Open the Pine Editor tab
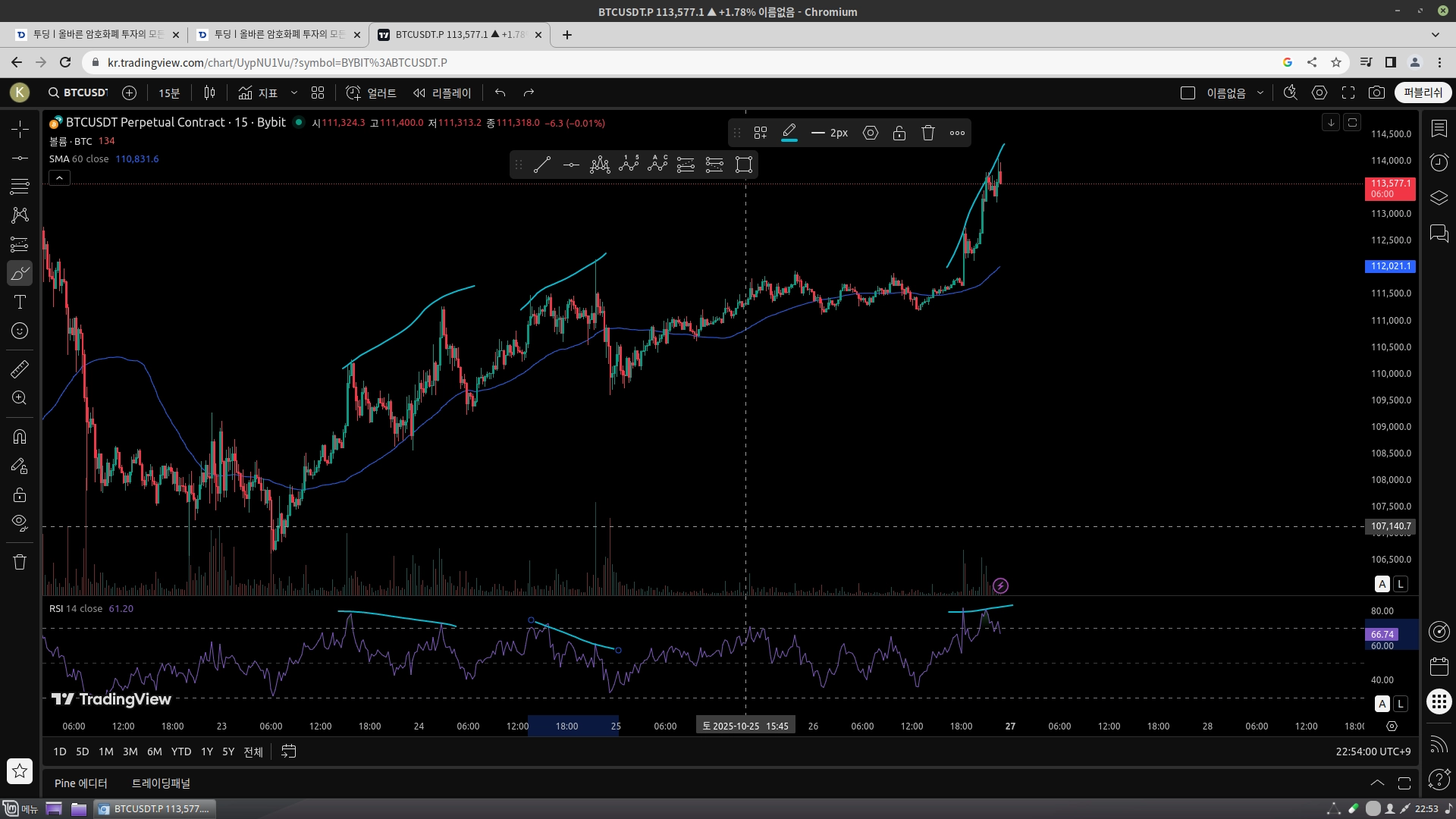This screenshot has height=819, width=1456. point(80,783)
